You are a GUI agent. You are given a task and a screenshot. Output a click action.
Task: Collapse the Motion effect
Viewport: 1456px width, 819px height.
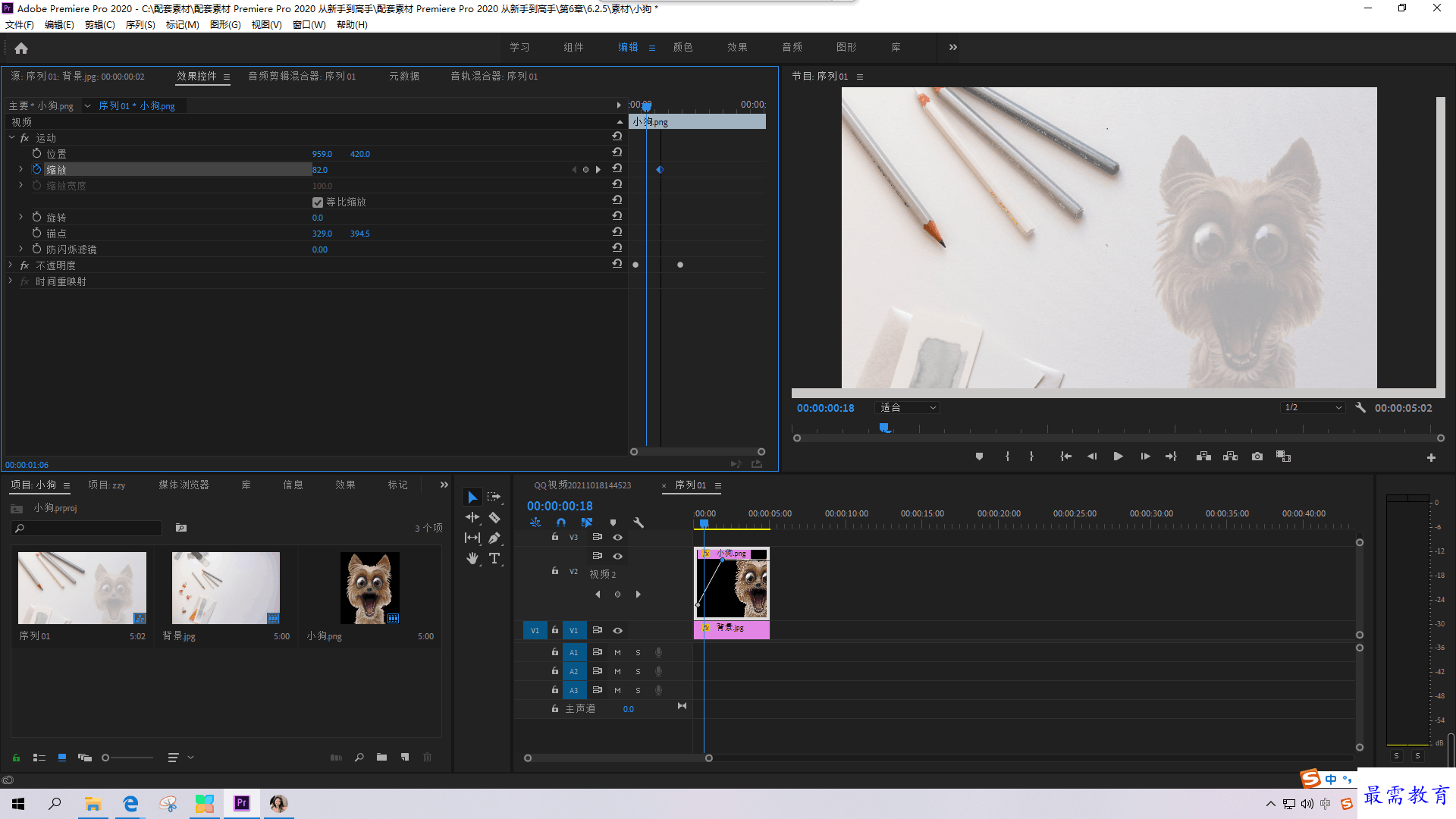click(x=11, y=137)
